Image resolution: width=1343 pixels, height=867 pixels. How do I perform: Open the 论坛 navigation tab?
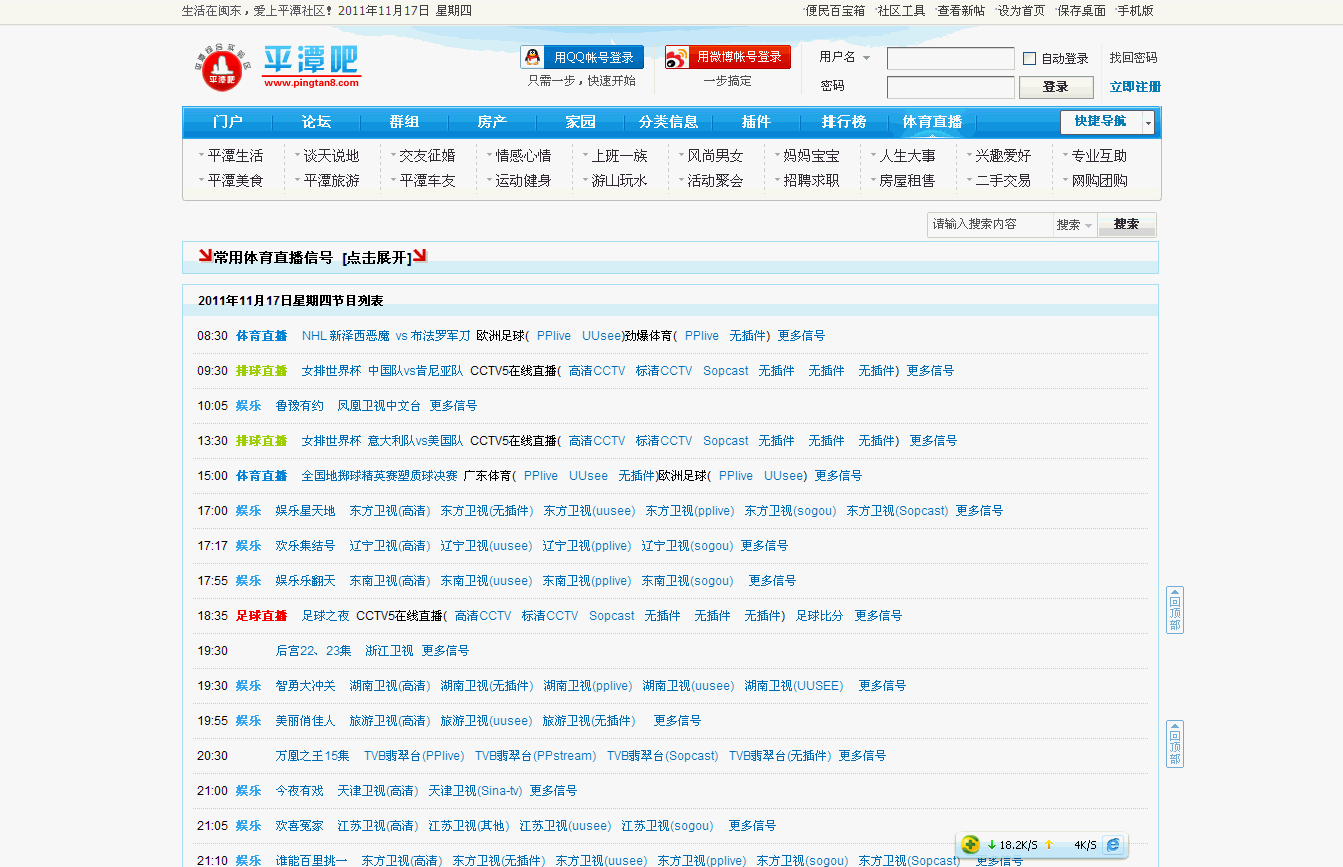click(x=316, y=122)
